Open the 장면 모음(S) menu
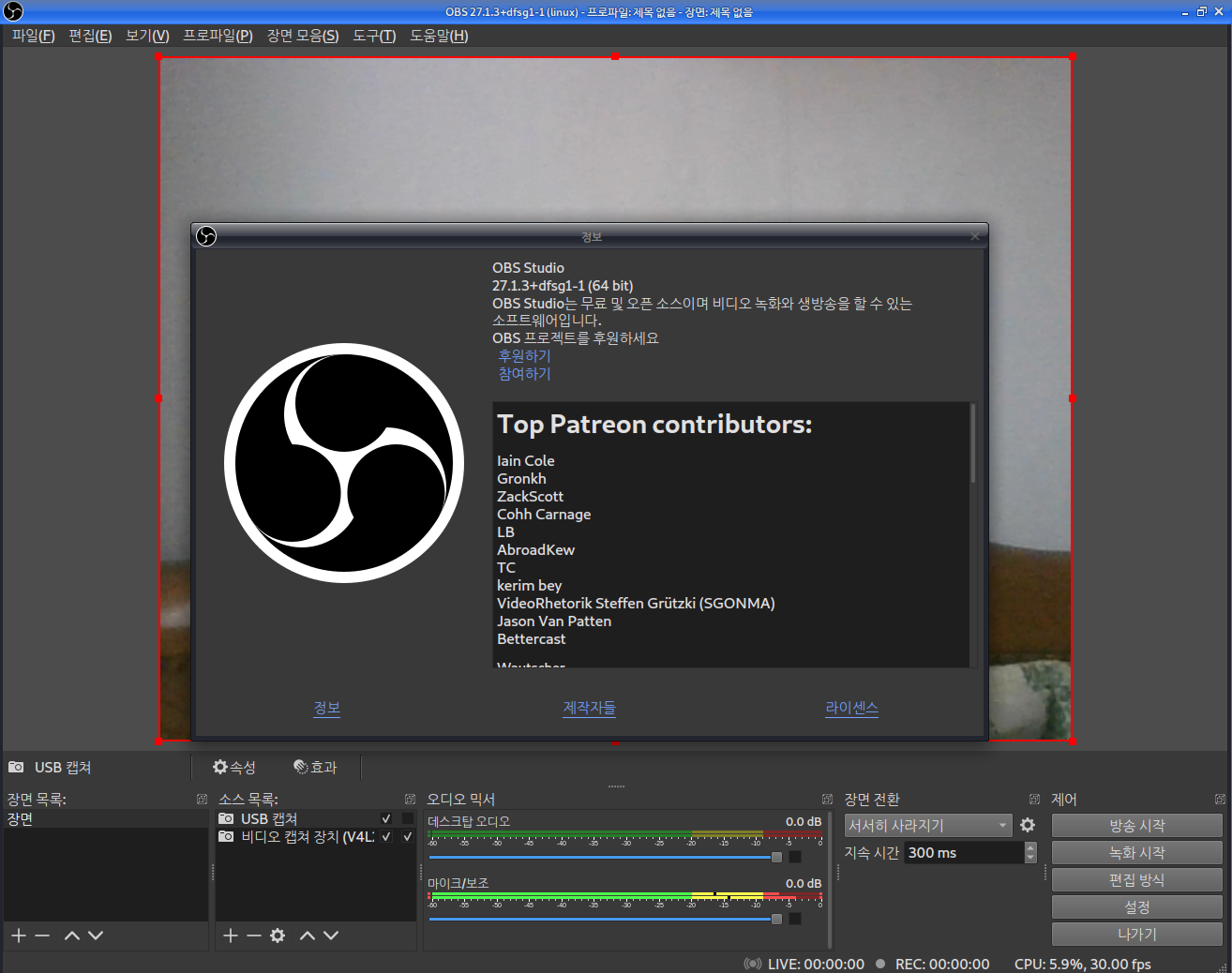1232x973 pixels. (x=303, y=36)
